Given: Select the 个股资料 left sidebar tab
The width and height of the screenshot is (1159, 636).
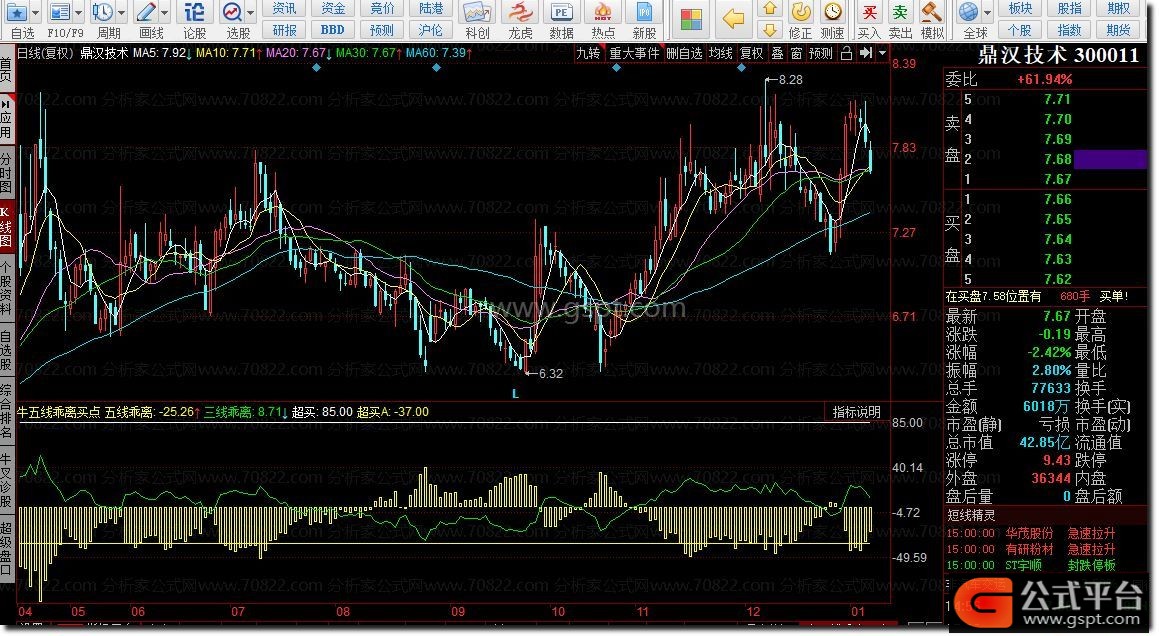Looking at the screenshot, I should tap(7, 287).
